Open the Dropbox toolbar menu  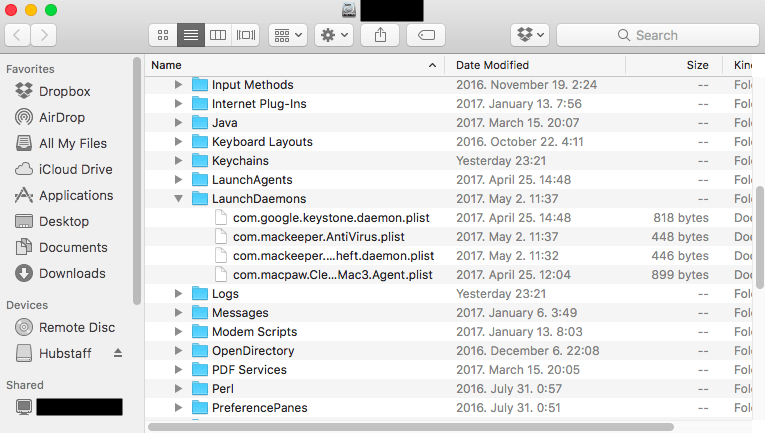click(x=530, y=35)
